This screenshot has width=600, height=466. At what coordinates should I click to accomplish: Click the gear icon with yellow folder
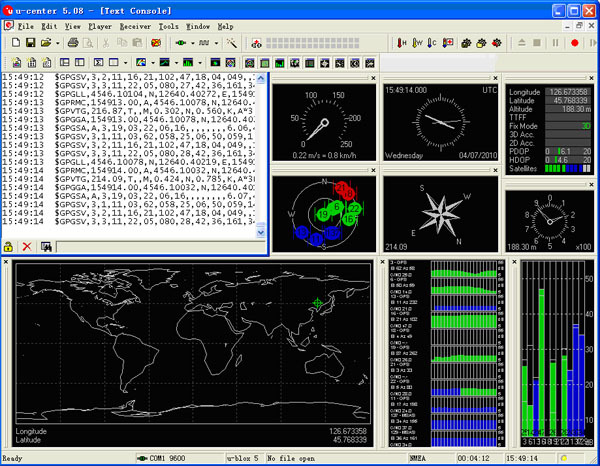coord(481,43)
